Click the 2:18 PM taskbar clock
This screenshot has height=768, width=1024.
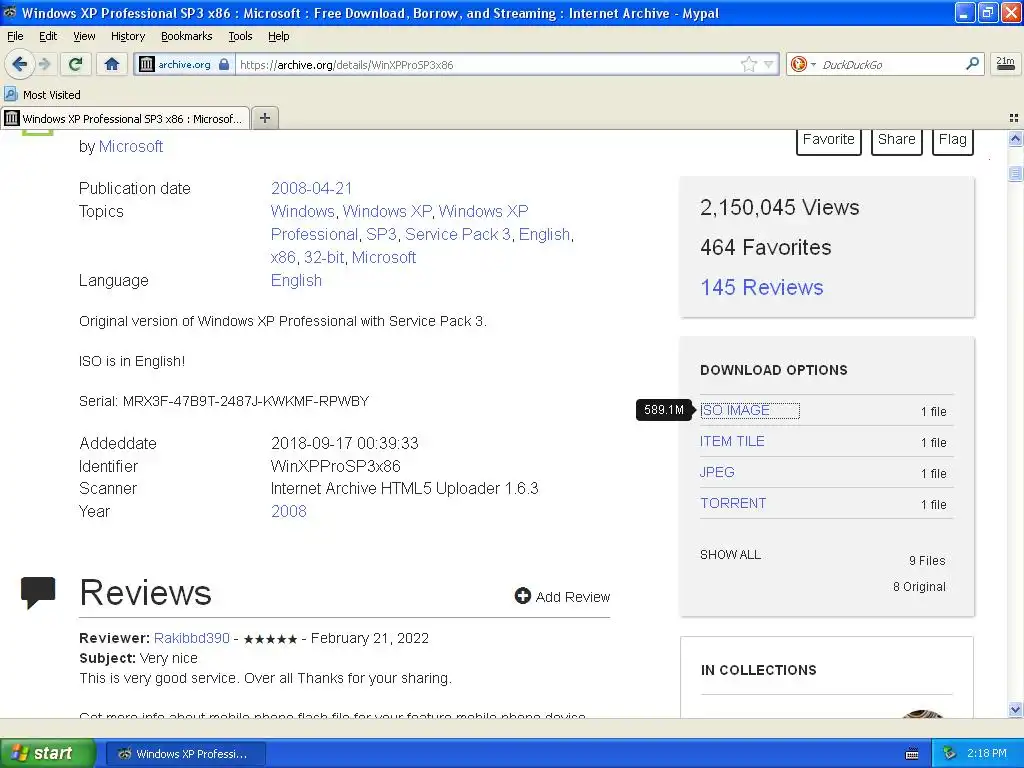click(x=987, y=753)
